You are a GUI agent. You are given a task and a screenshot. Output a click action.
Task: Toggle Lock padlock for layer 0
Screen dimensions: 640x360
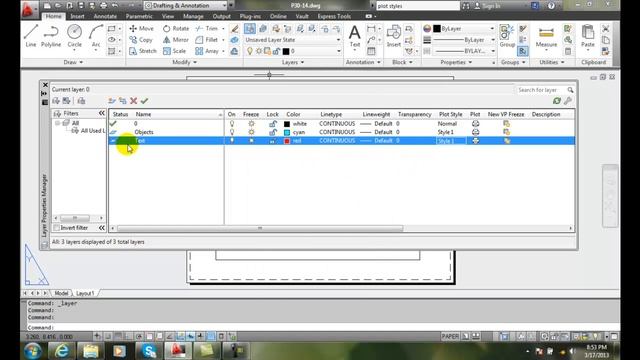[273, 124]
